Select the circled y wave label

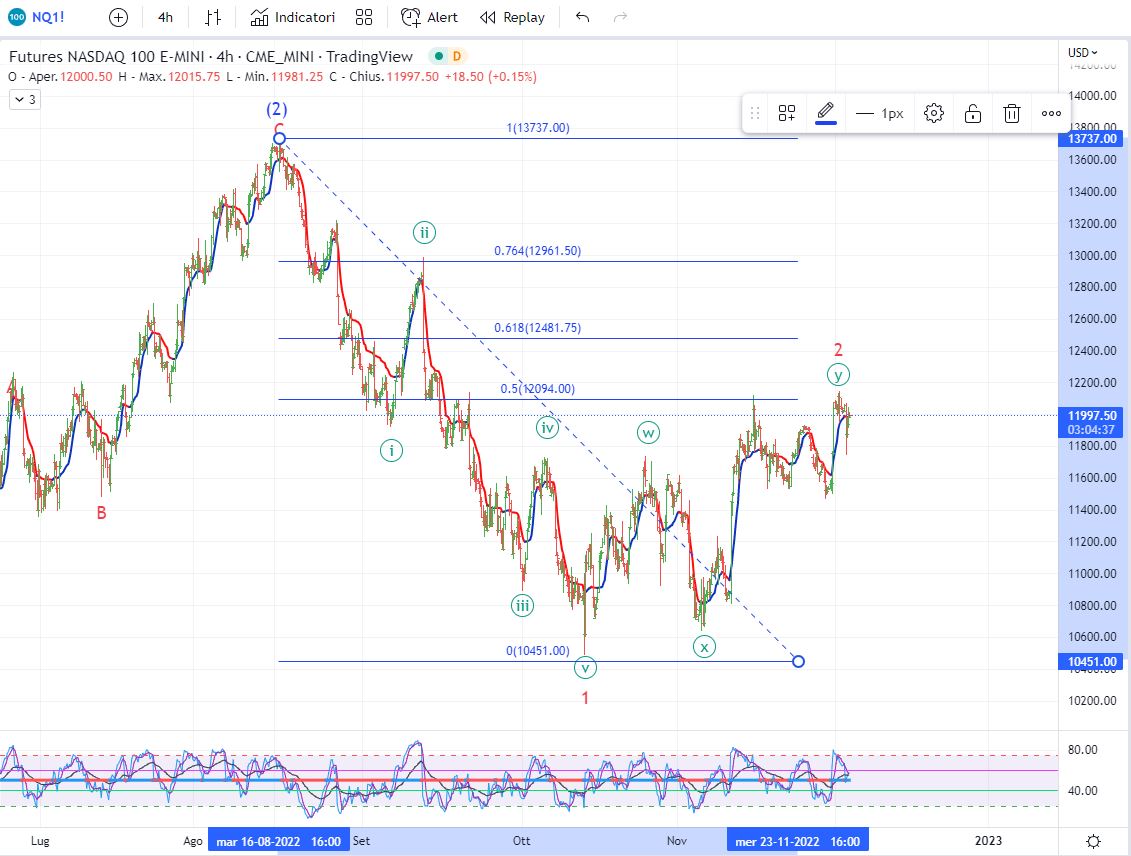point(838,374)
